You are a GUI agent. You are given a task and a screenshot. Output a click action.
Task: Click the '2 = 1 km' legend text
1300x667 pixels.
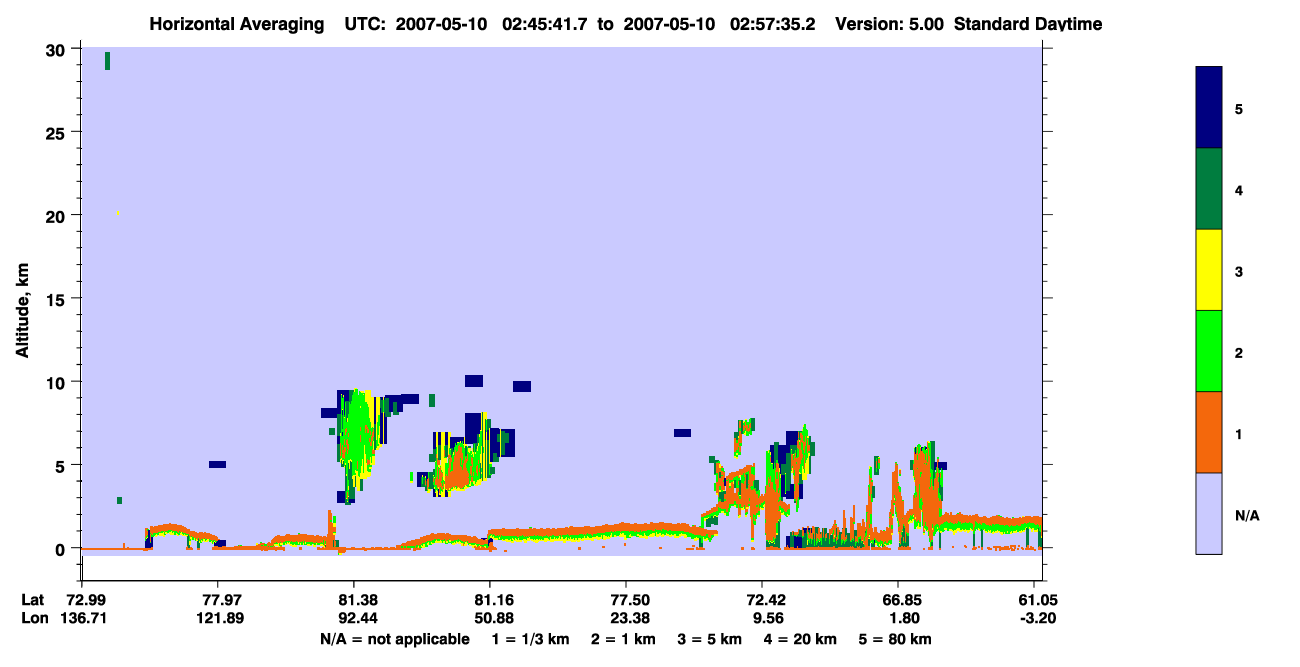623,639
